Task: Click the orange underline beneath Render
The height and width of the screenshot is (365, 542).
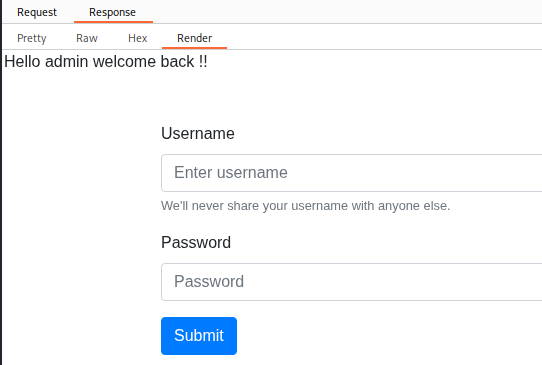Action: pos(194,48)
